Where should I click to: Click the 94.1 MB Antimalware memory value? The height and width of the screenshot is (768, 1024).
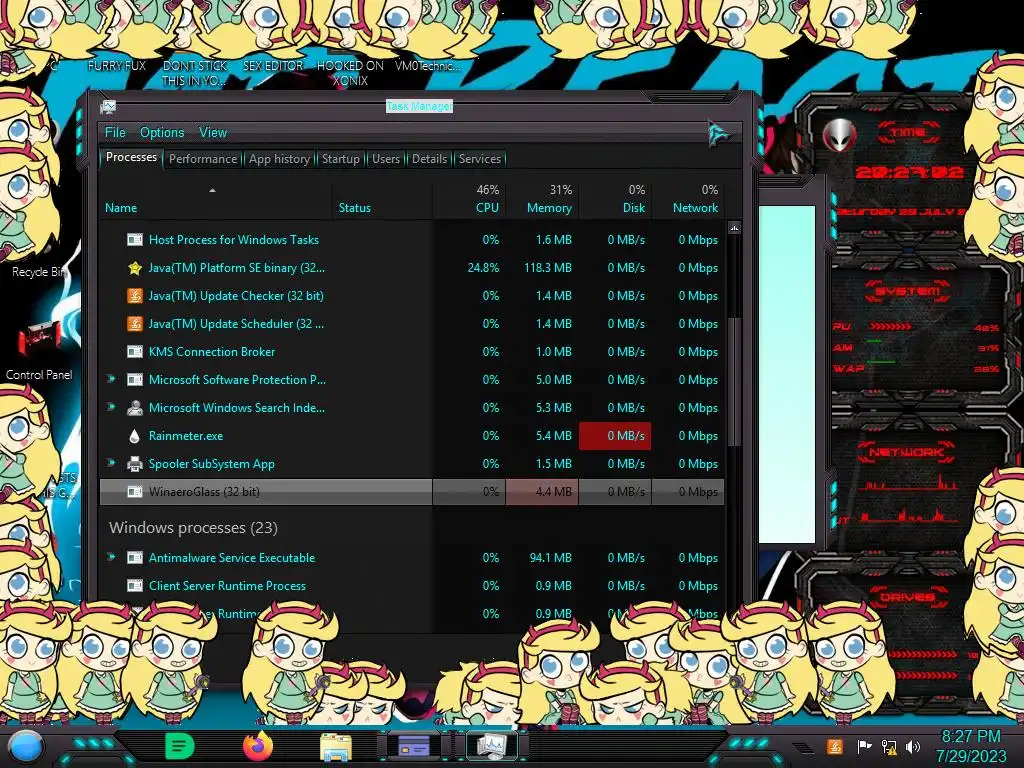point(550,558)
